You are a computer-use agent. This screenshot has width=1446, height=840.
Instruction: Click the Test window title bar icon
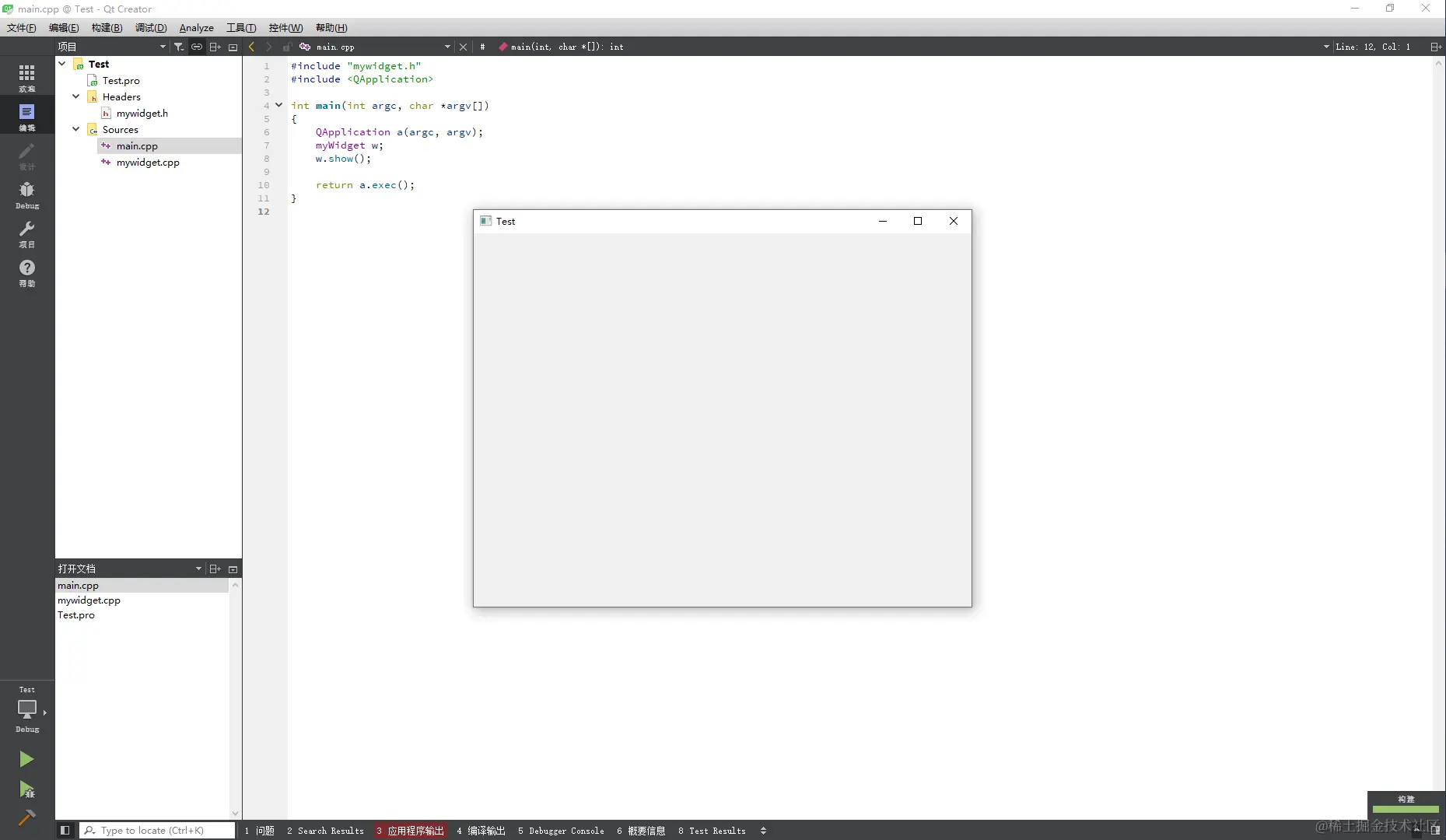pyautogui.click(x=485, y=221)
